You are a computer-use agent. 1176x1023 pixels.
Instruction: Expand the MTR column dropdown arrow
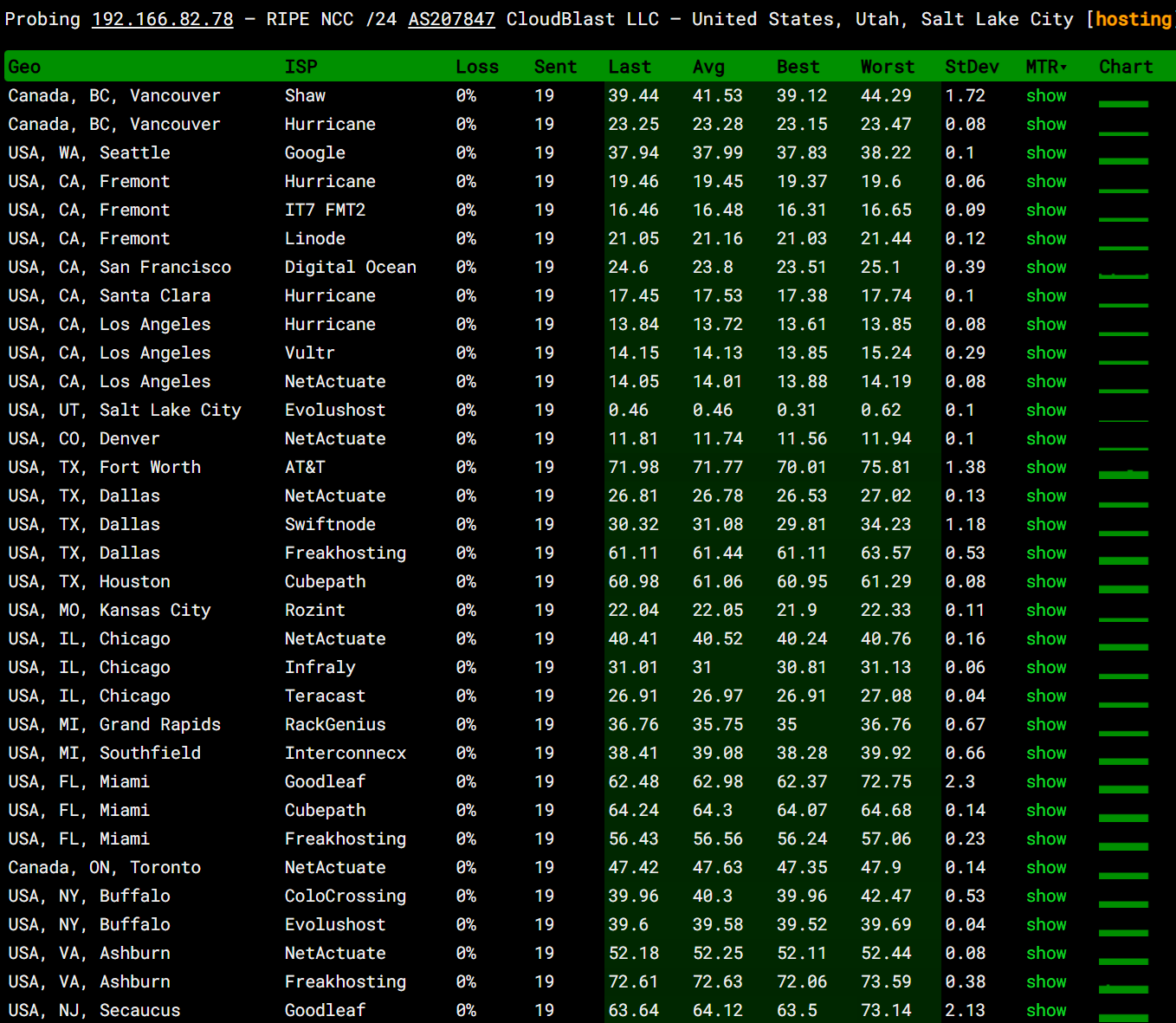click(1063, 68)
